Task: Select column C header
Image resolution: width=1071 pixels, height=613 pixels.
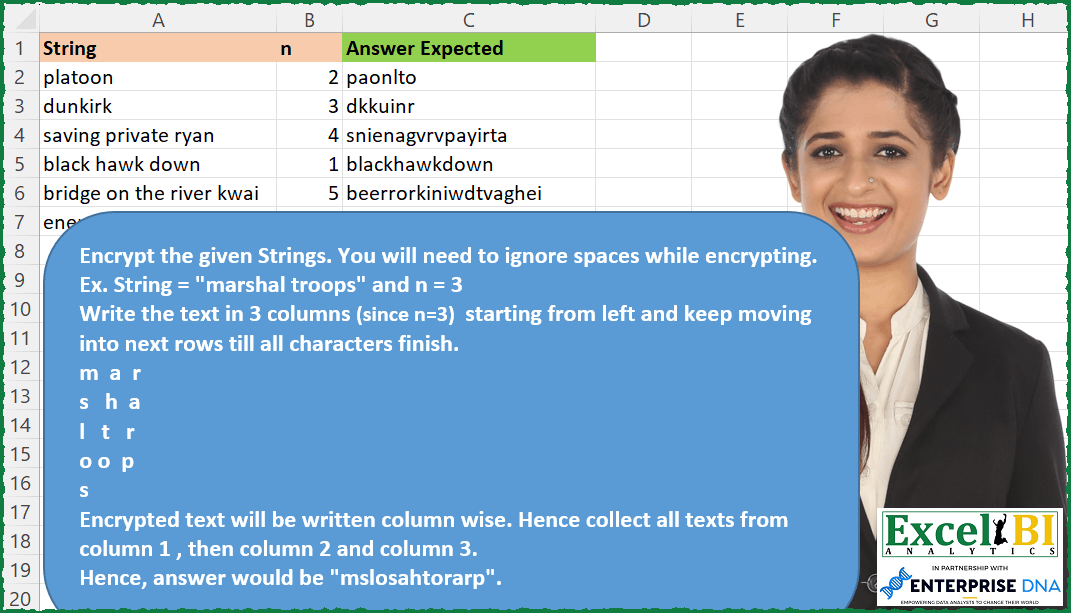Action: click(469, 20)
